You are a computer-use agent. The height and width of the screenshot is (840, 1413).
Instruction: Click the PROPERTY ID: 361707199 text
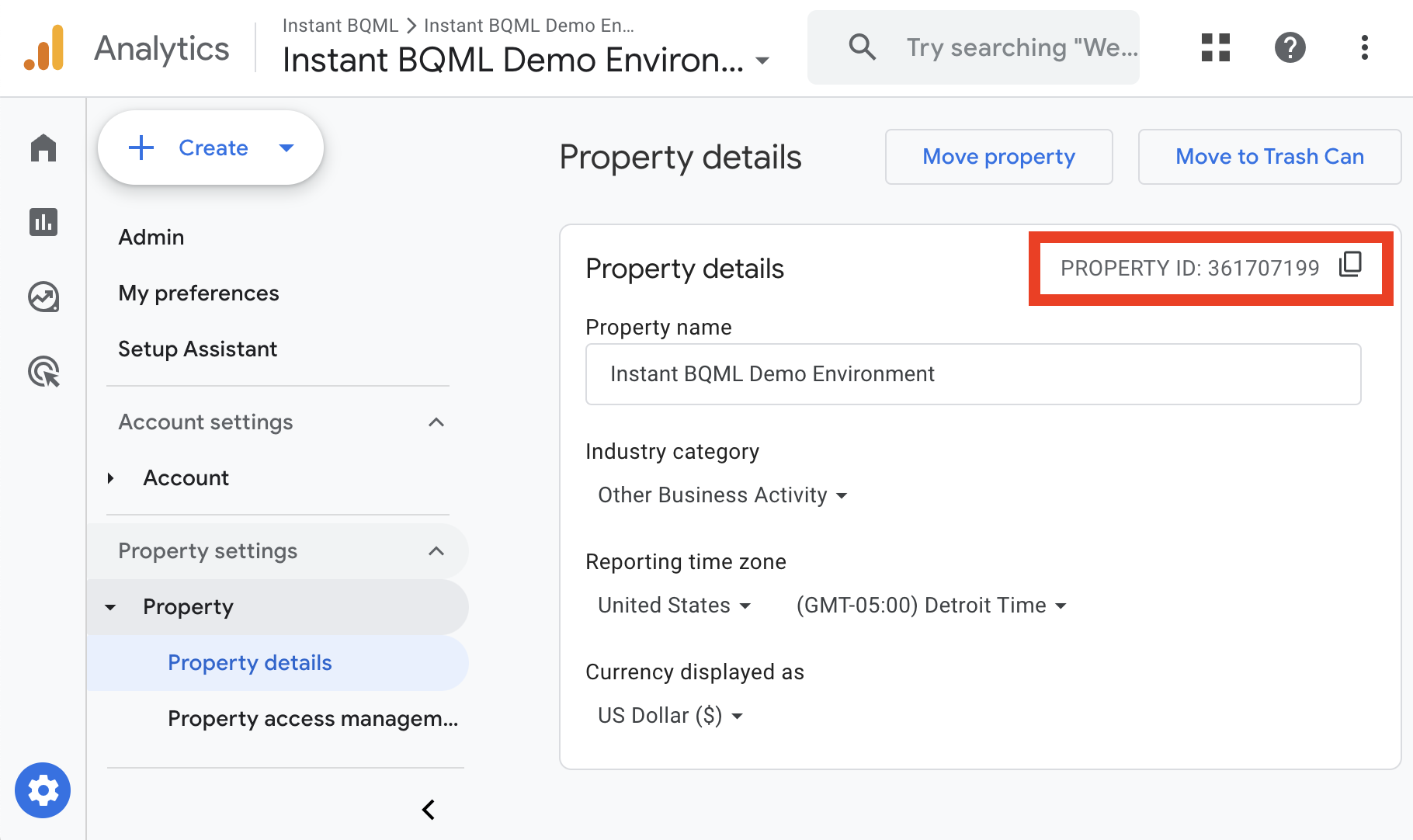click(1190, 268)
